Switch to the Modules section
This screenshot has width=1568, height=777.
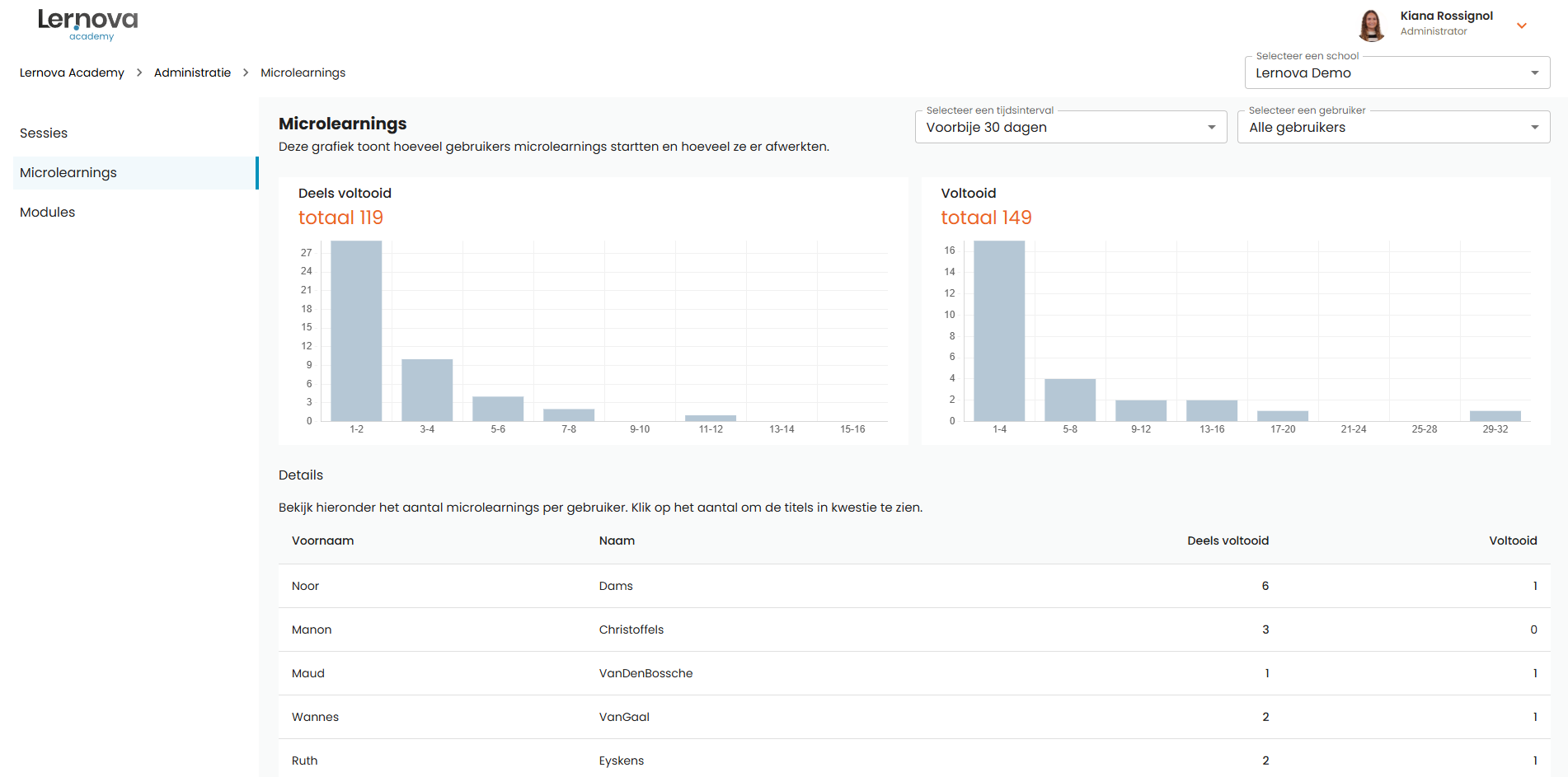point(47,212)
